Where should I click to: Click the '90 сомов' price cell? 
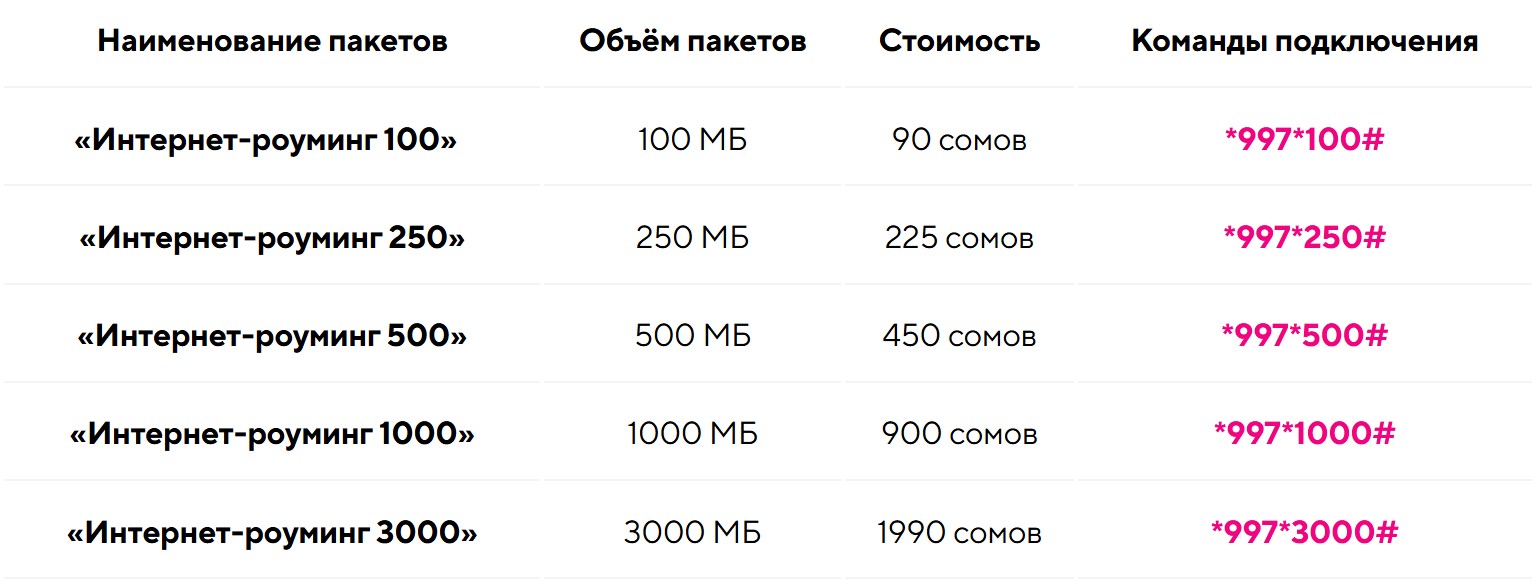[959, 140]
